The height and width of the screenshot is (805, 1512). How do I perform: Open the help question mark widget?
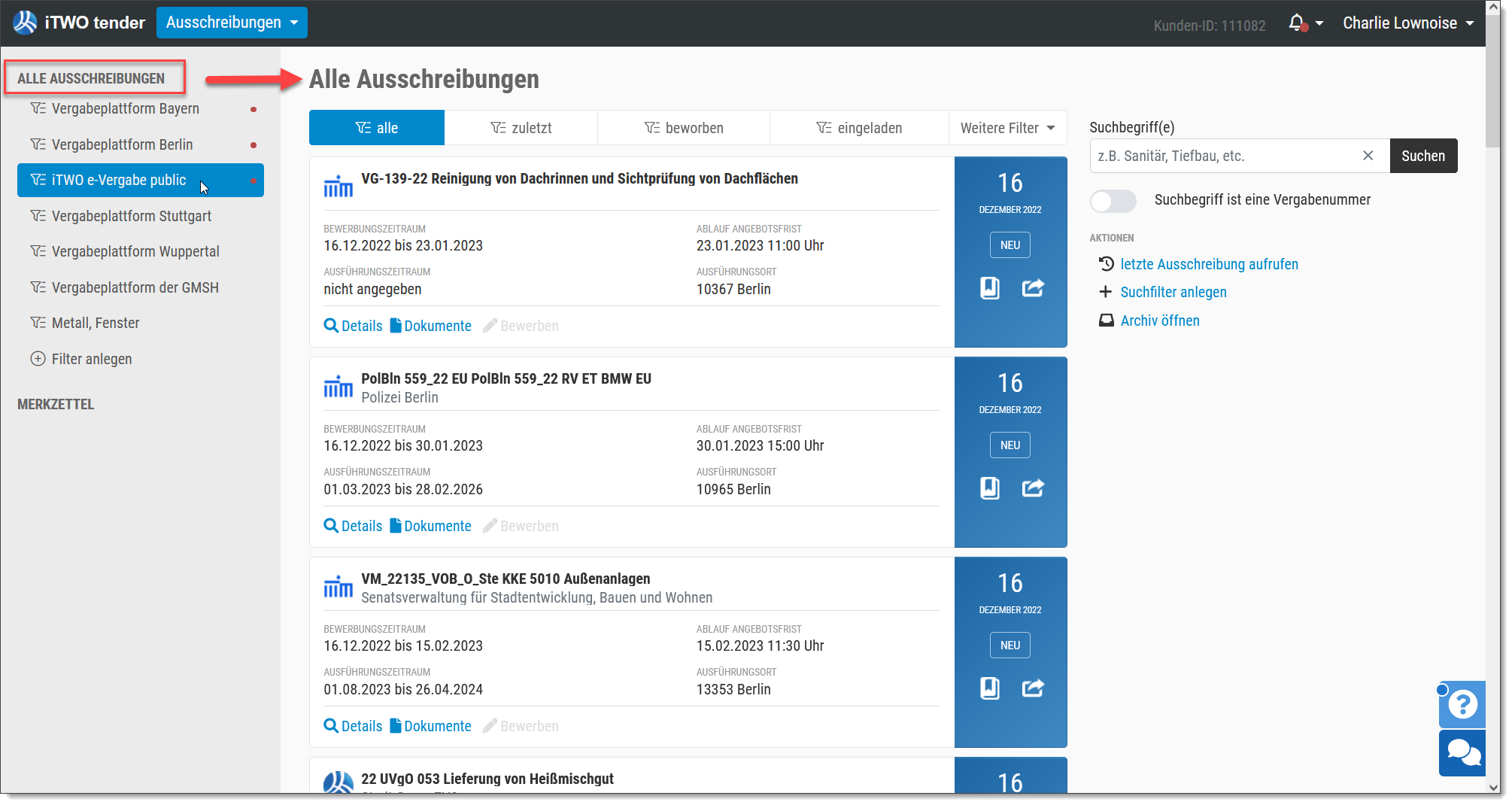coord(1462,705)
